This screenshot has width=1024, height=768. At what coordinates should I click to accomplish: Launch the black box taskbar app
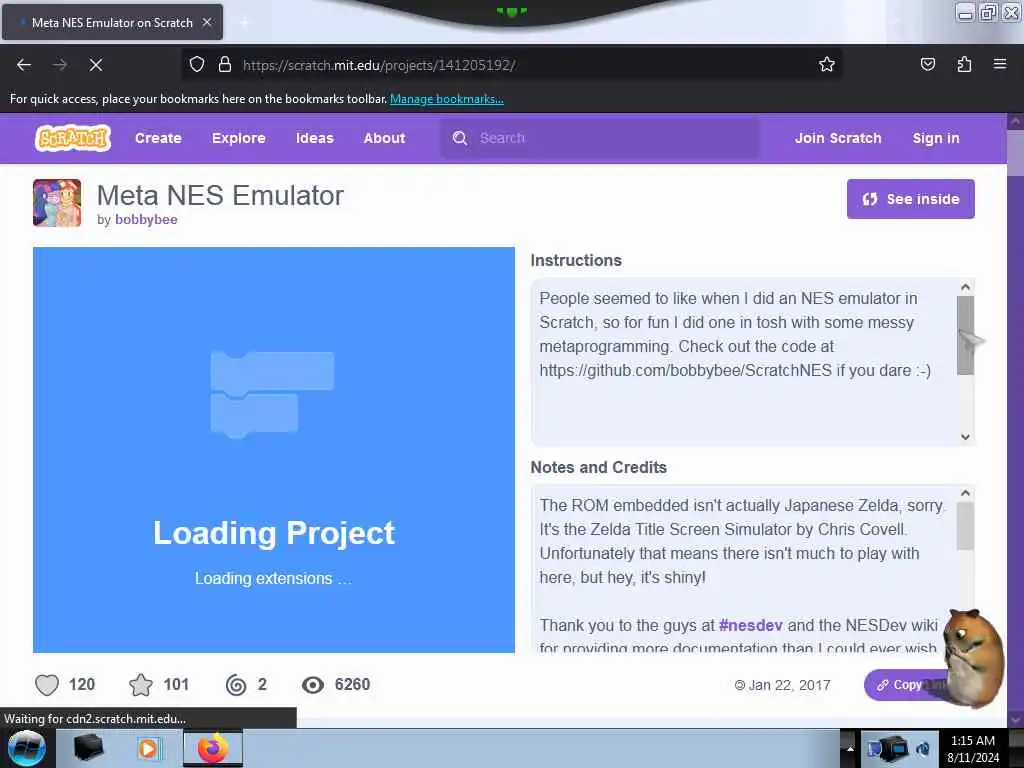[x=88, y=748]
